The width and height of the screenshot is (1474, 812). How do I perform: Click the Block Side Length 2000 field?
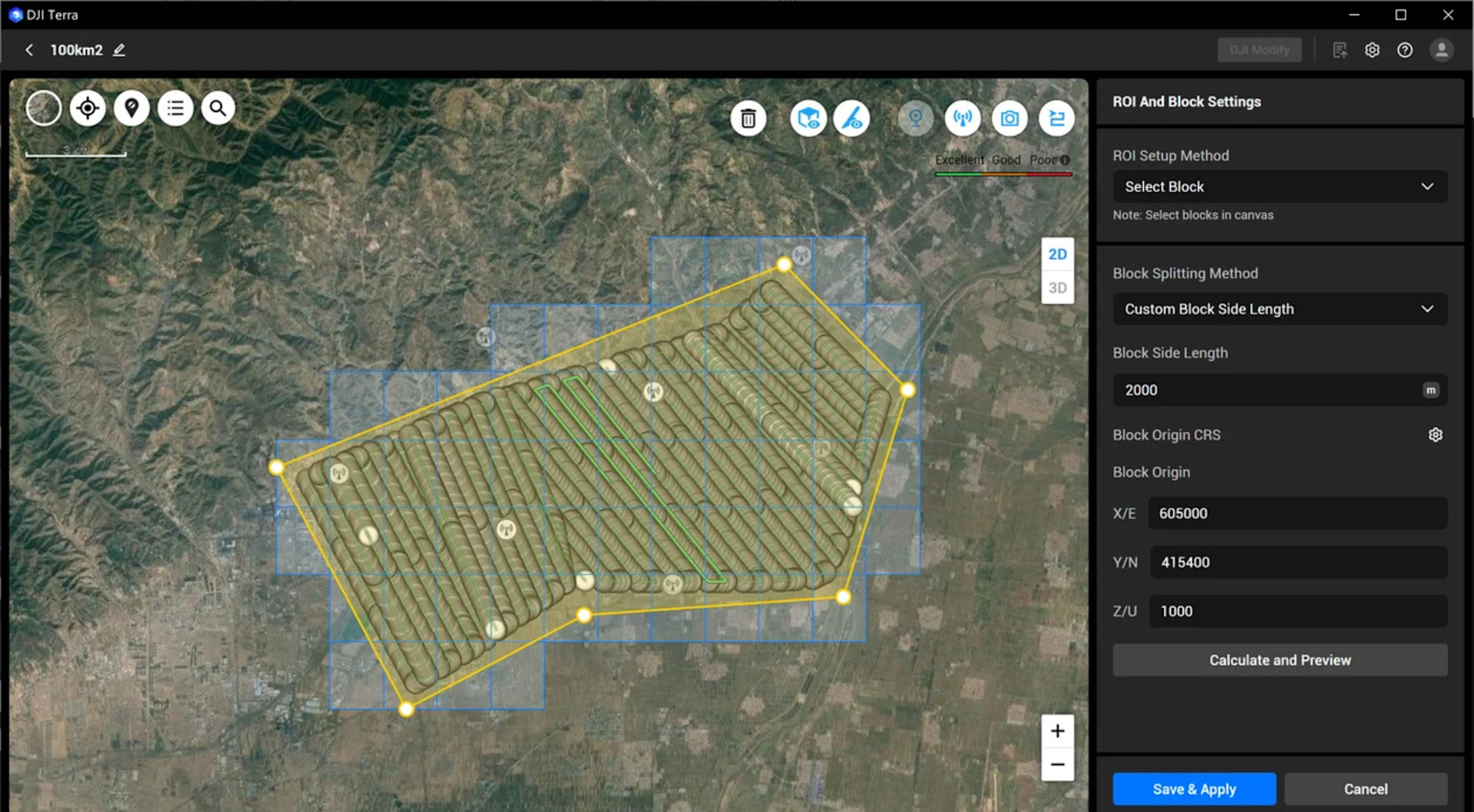[x=1280, y=390]
